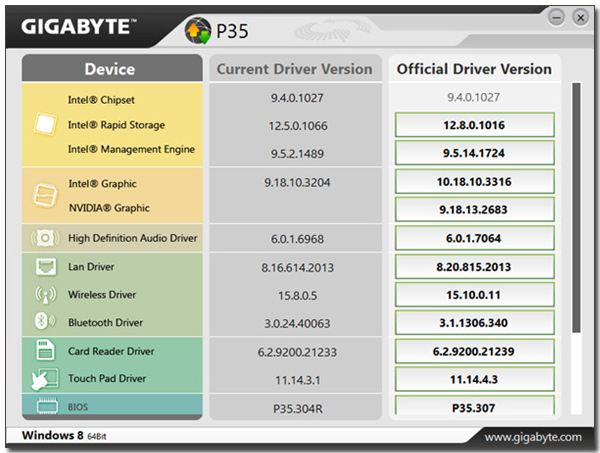Click the Touch Pad Driver hand icon

coord(45,379)
